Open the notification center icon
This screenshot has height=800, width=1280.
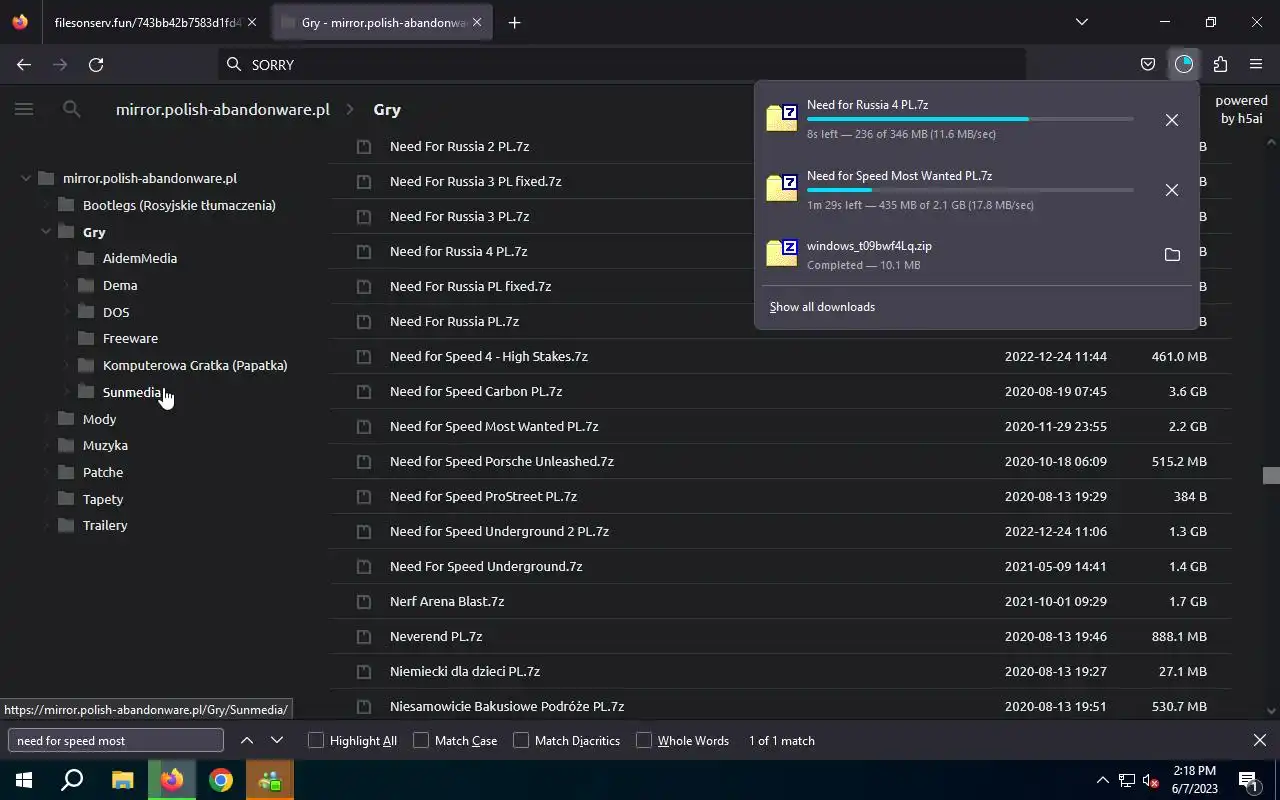coord(1248,780)
